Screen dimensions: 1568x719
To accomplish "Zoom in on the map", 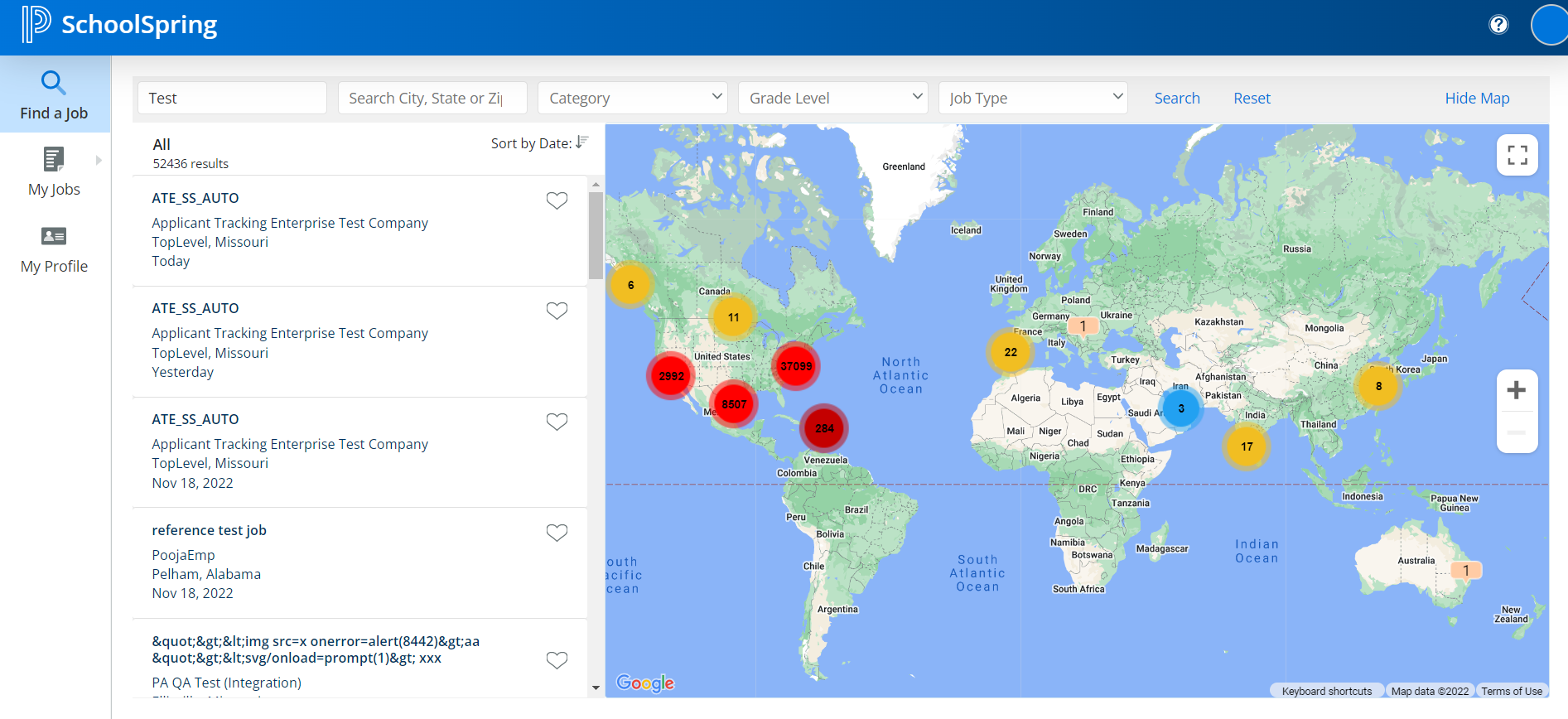I will point(1516,390).
